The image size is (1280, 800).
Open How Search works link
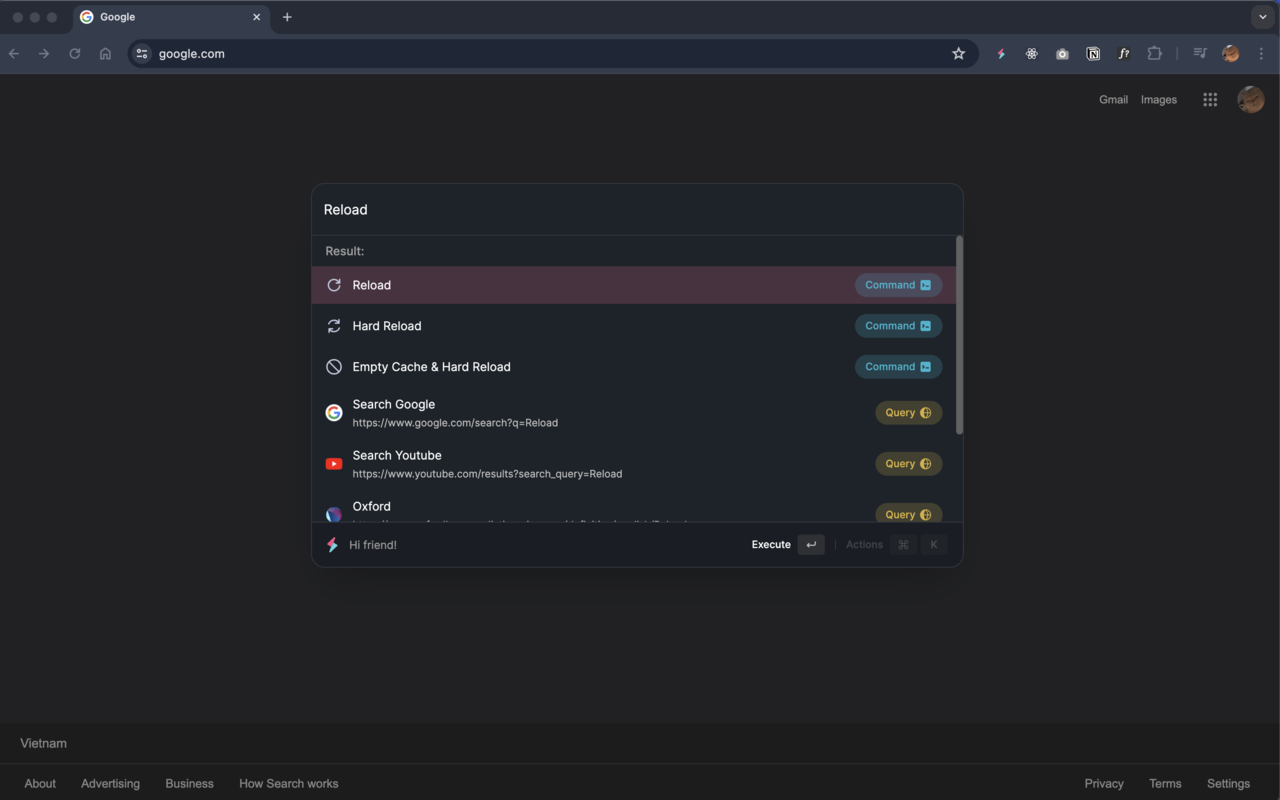coord(288,784)
